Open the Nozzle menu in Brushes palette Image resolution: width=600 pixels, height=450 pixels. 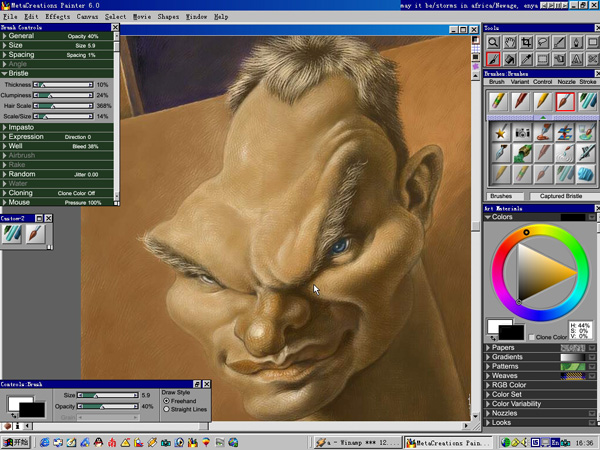click(566, 82)
